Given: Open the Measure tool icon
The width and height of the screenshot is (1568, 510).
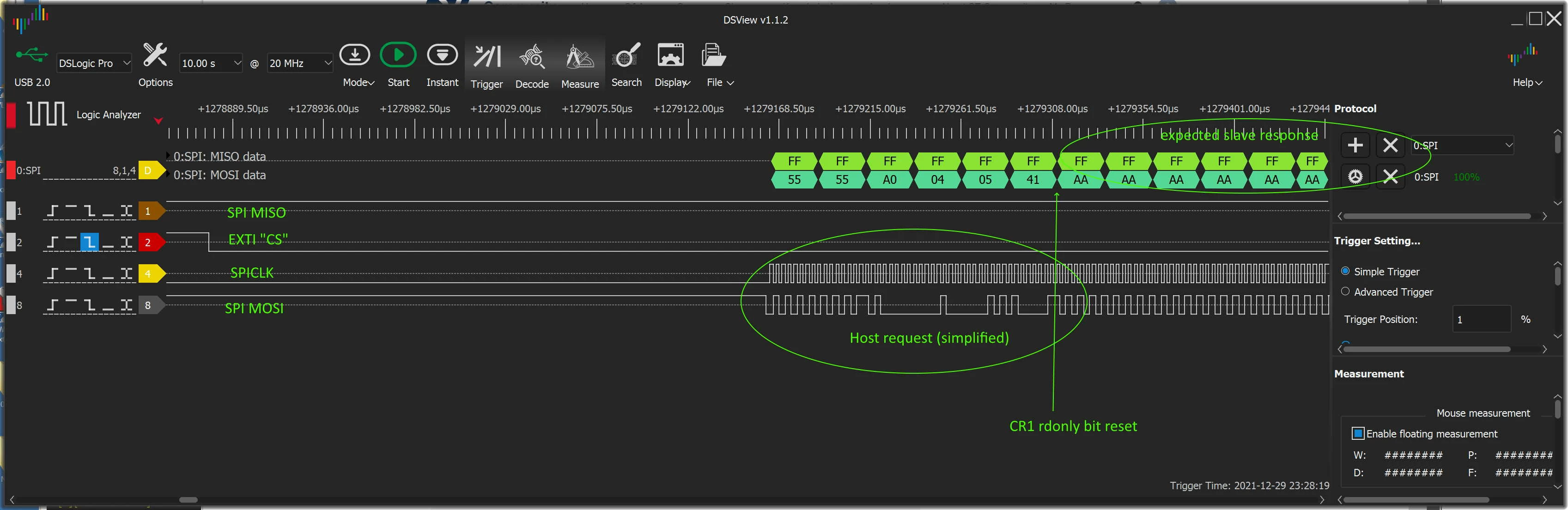Looking at the screenshot, I should click(x=579, y=57).
